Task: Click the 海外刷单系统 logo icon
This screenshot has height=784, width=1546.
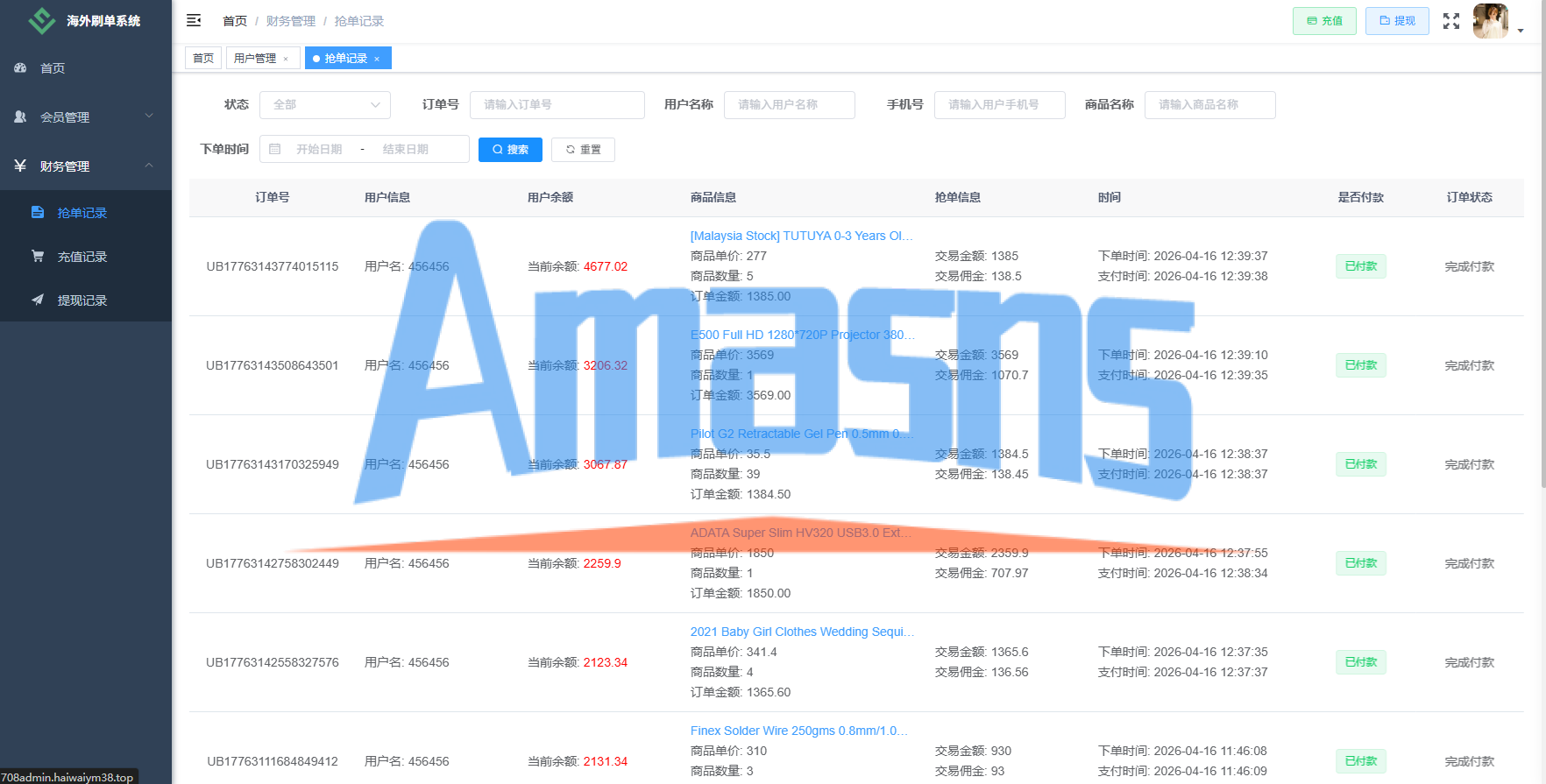Action: (x=42, y=20)
